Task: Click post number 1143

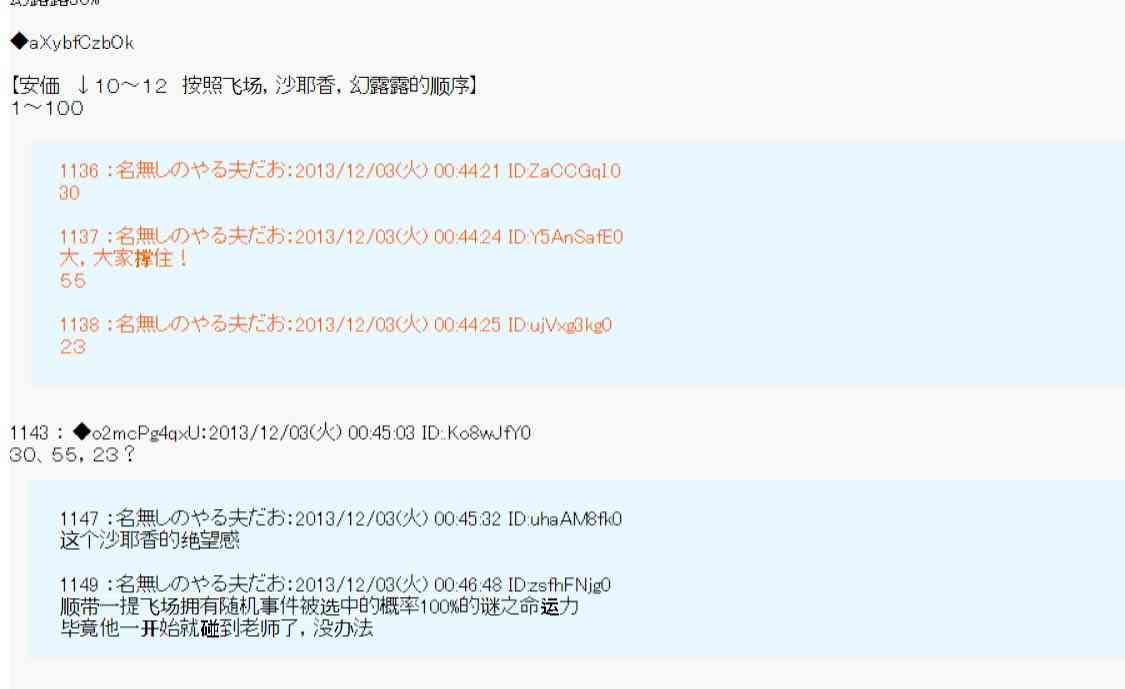Action: [x=29, y=433]
